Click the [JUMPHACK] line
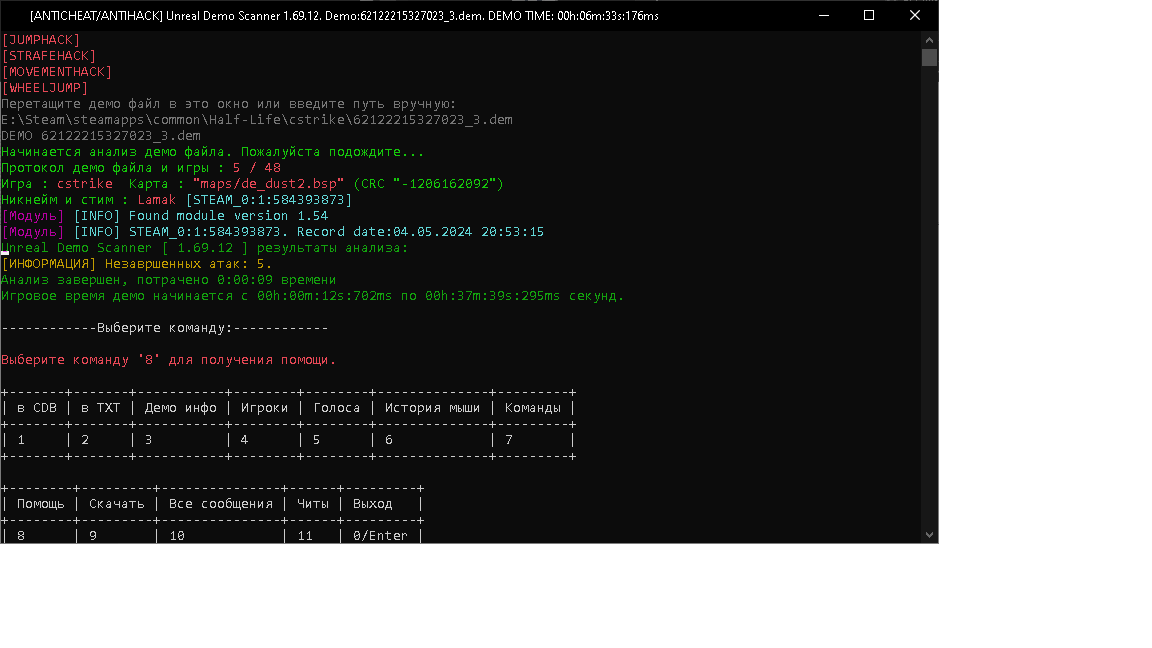This screenshot has height=648, width=1152. pos(41,40)
